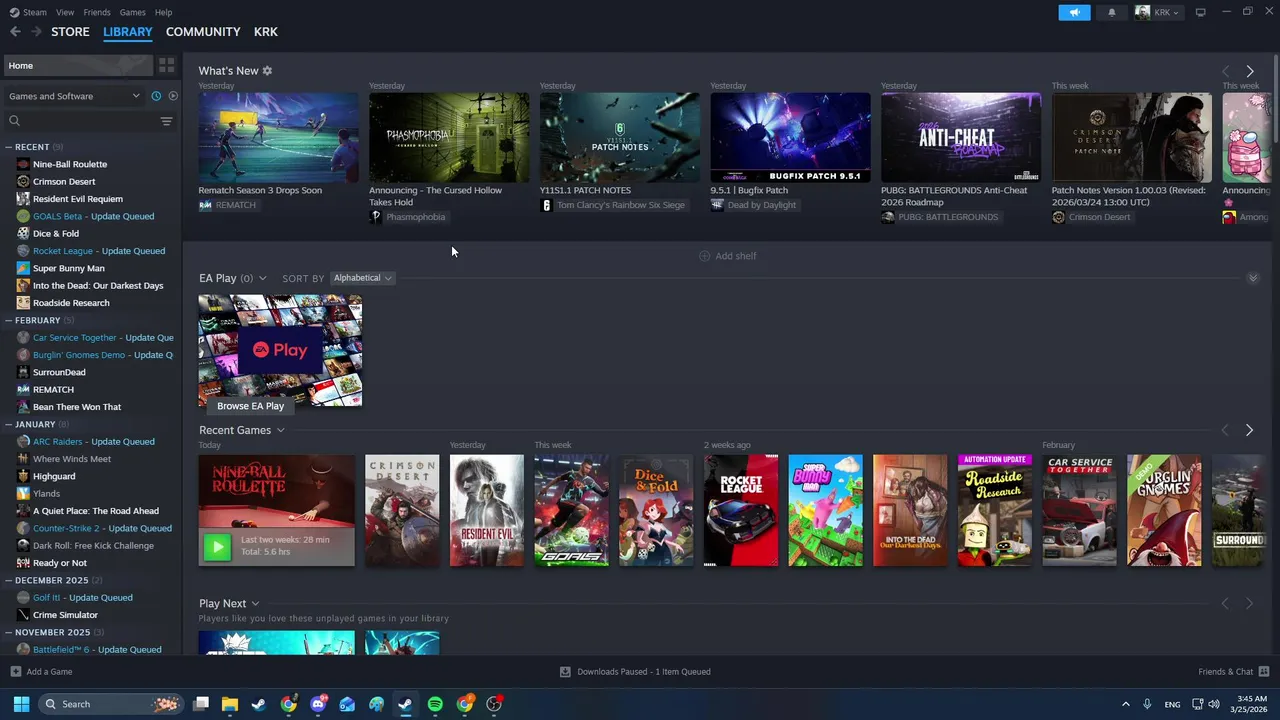Open the EA Play shelf title dropdown
The width and height of the screenshot is (1280, 720).
tap(233, 278)
